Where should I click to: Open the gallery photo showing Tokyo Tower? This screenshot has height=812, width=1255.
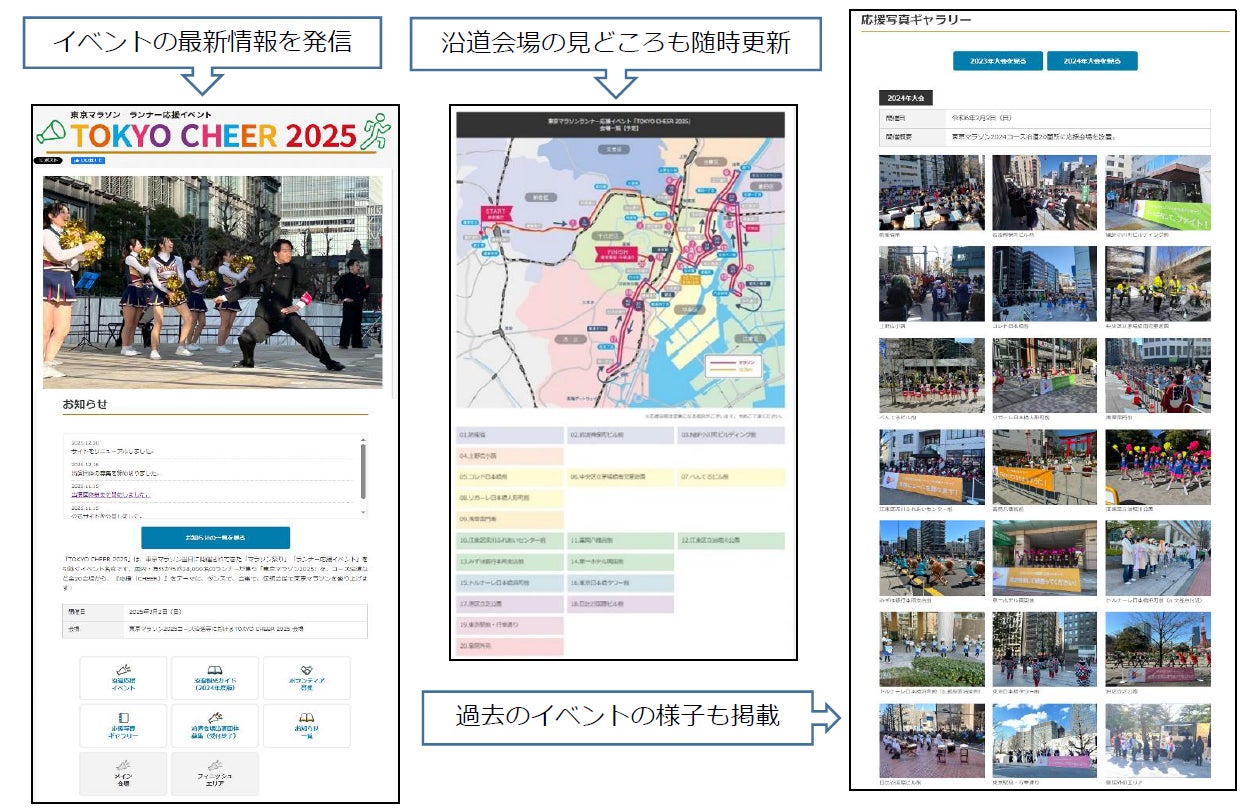pos(1157,650)
